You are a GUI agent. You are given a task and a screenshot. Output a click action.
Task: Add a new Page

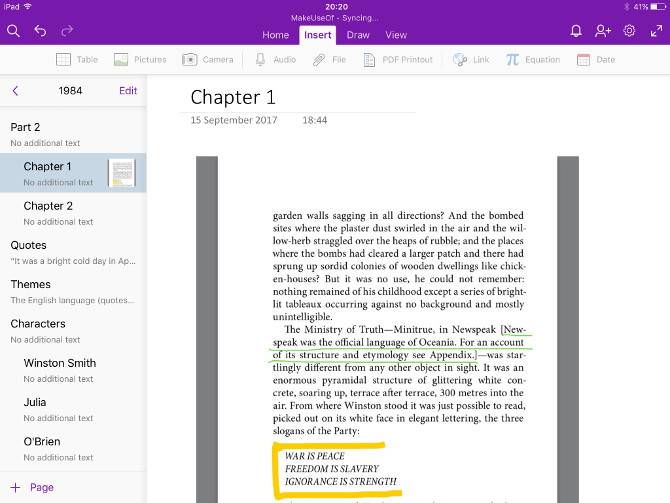click(x=32, y=488)
